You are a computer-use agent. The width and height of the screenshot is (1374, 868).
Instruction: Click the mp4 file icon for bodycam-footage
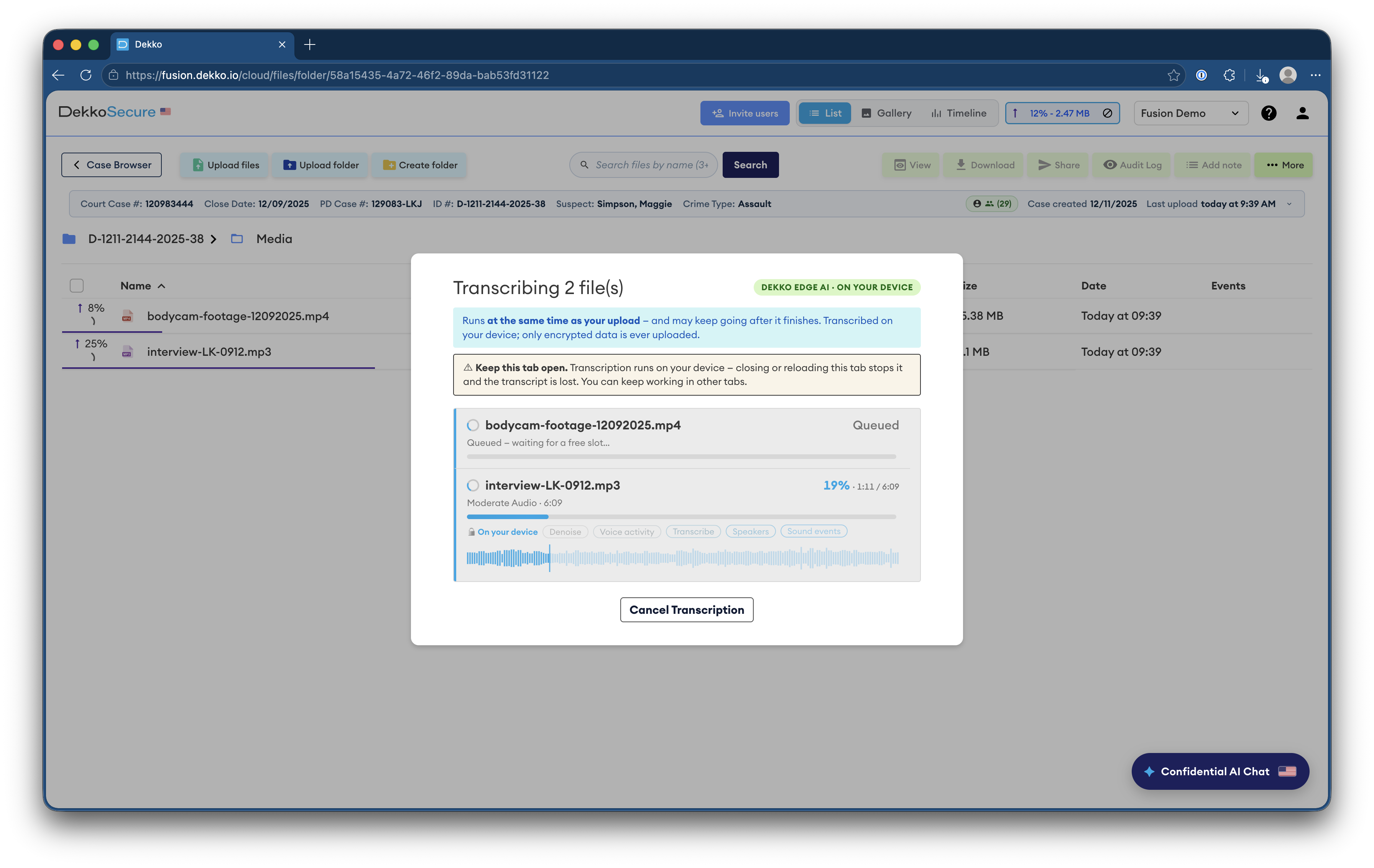pyautogui.click(x=127, y=316)
